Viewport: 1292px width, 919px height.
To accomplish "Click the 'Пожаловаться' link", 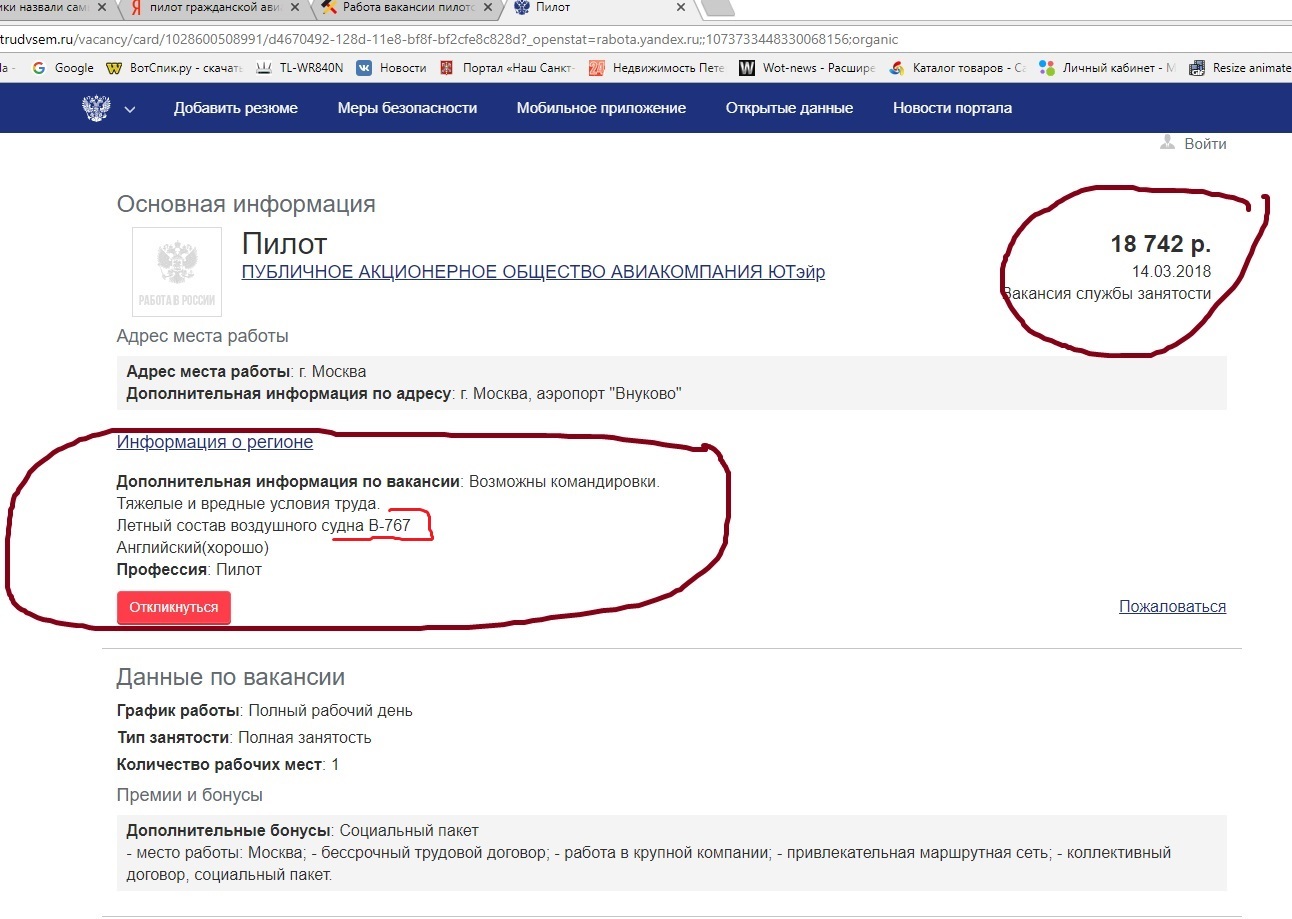I will click(1172, 606).
